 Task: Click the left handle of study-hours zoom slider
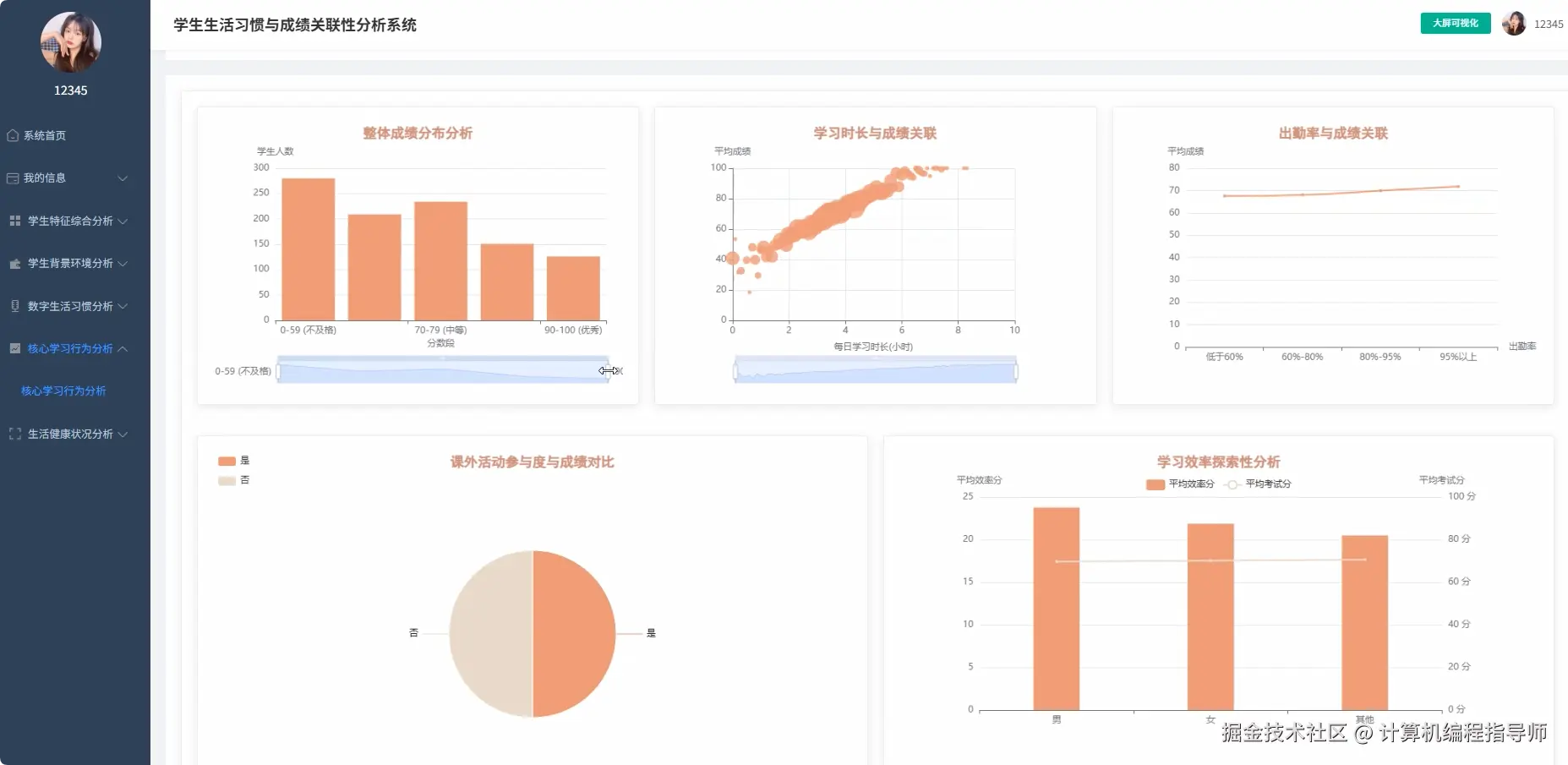point(735,371)
